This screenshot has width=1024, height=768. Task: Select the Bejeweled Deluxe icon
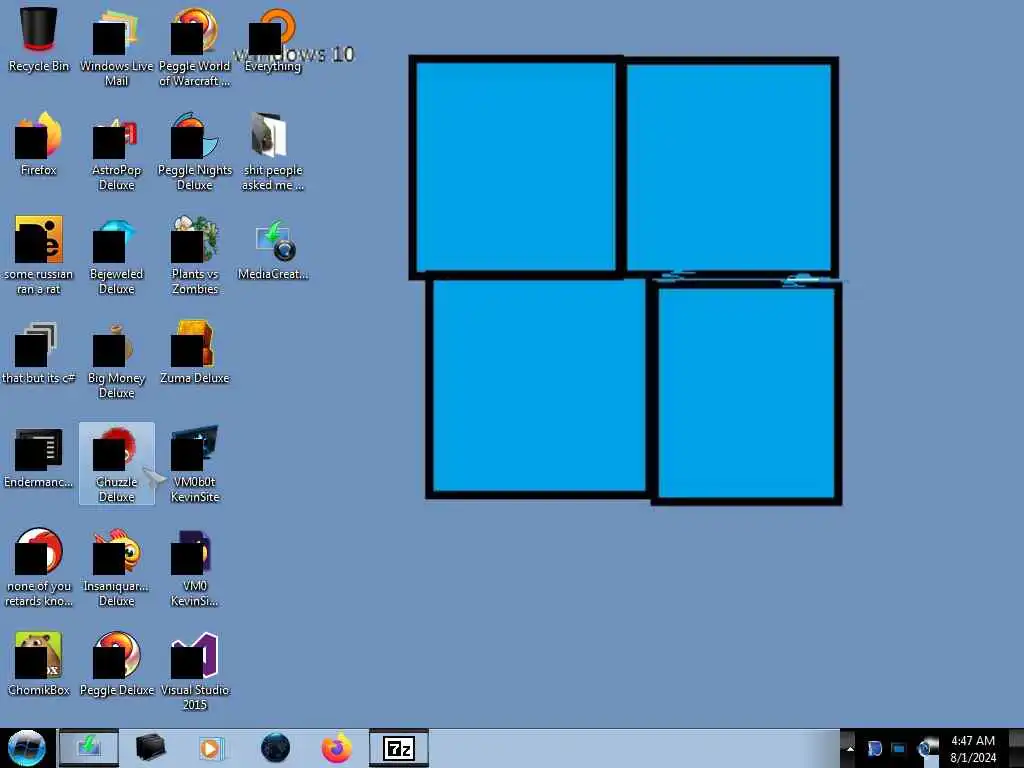[x=116, y=255]
